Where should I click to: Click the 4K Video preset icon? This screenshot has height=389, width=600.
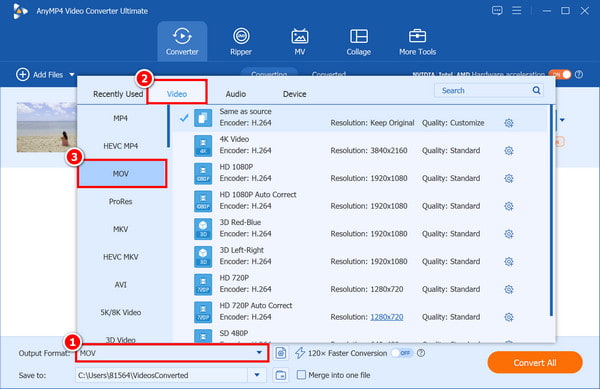click(x=203, y=146)
